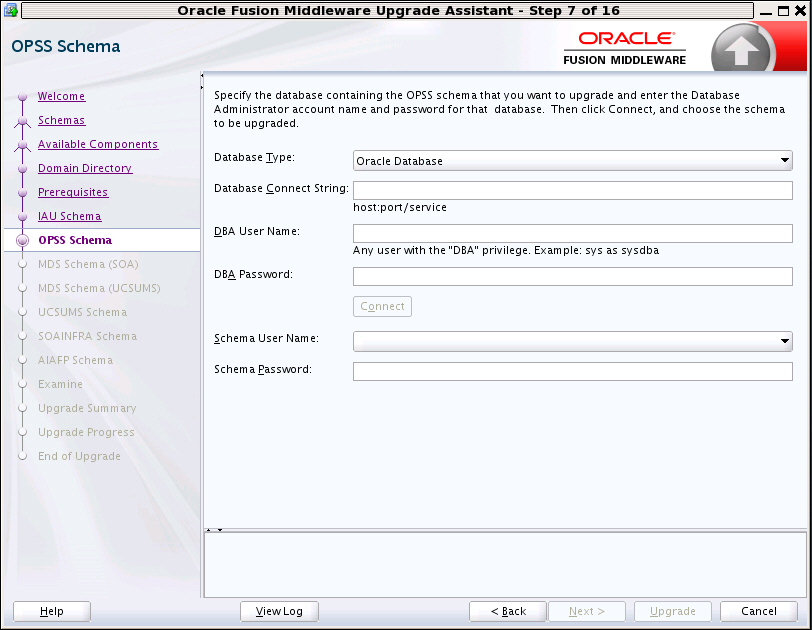
Task: Click the Connect button
Action: (x=382, y=306)
